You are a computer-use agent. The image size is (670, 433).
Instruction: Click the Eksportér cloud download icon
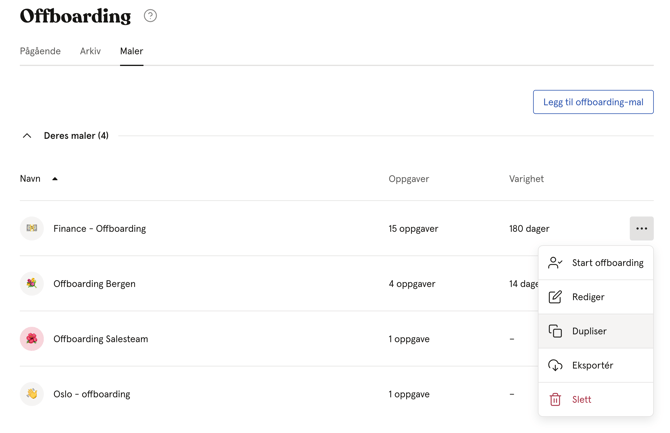(x=555, y=365)
